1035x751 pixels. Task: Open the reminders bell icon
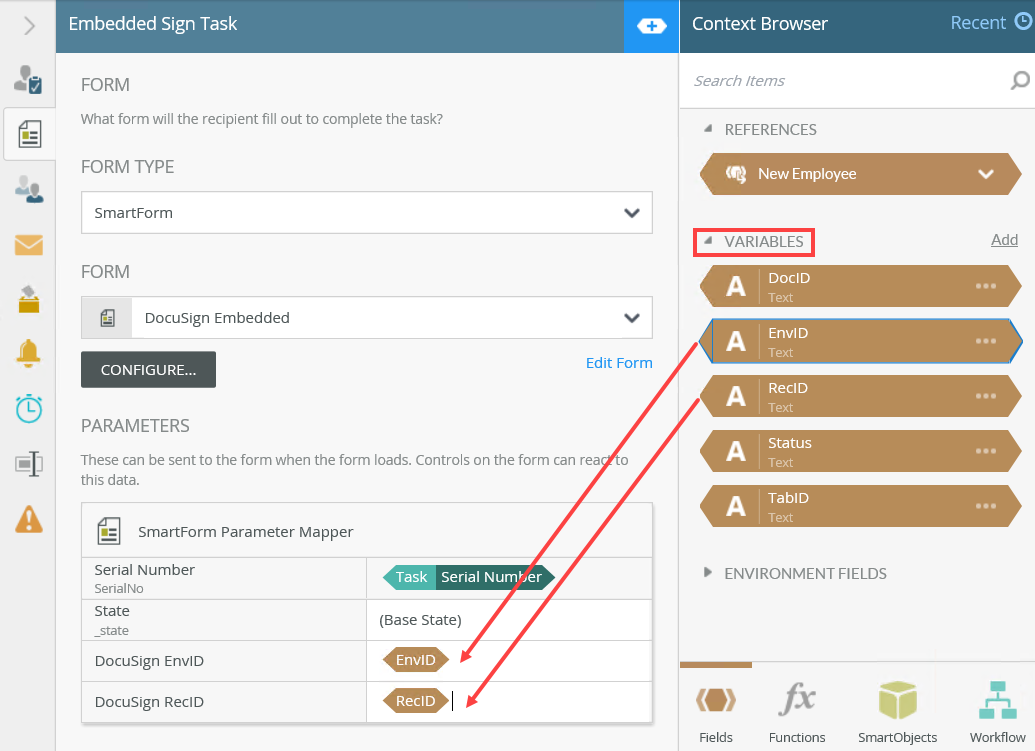[28, 353]
